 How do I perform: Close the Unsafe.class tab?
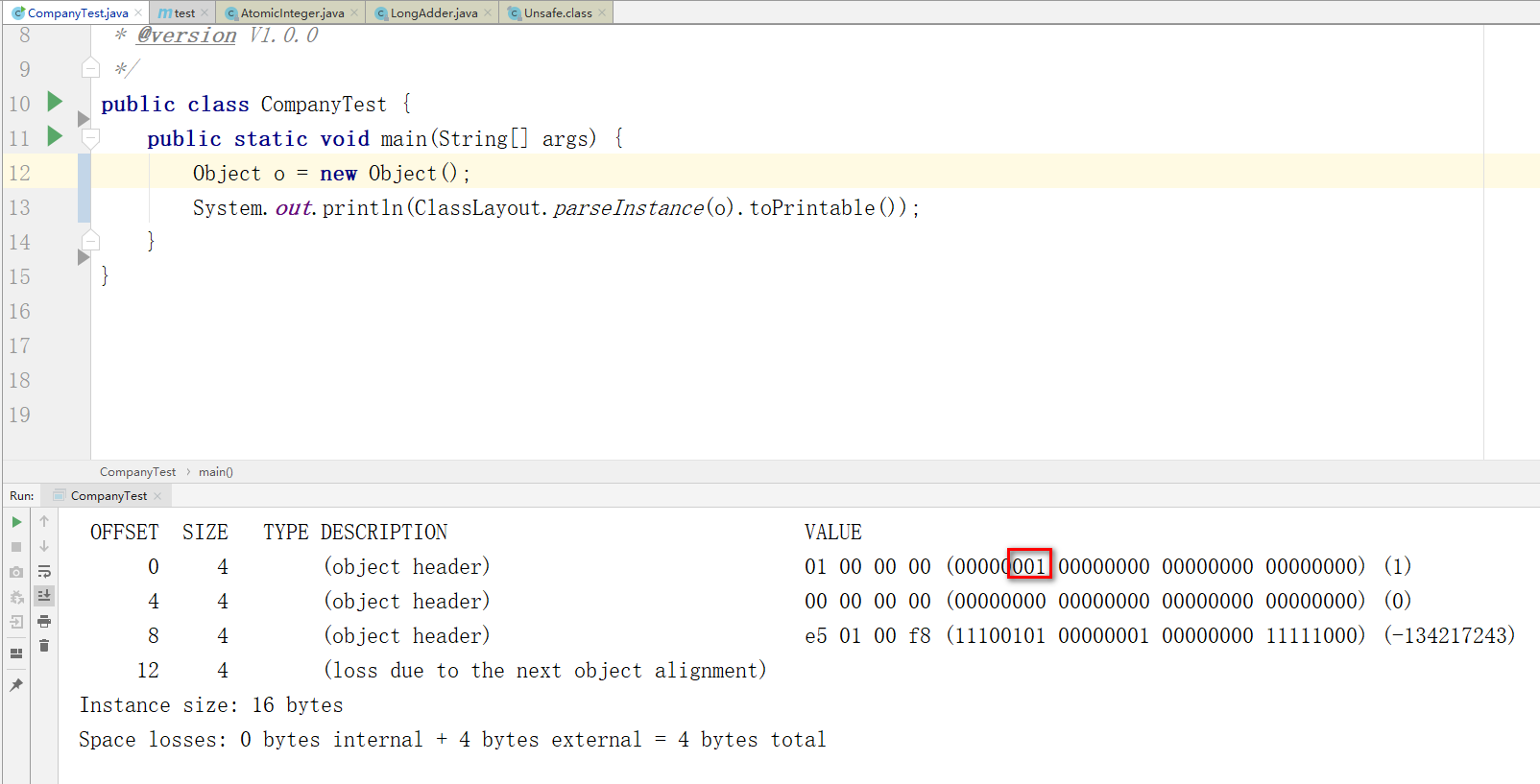(x=602, y=12)
